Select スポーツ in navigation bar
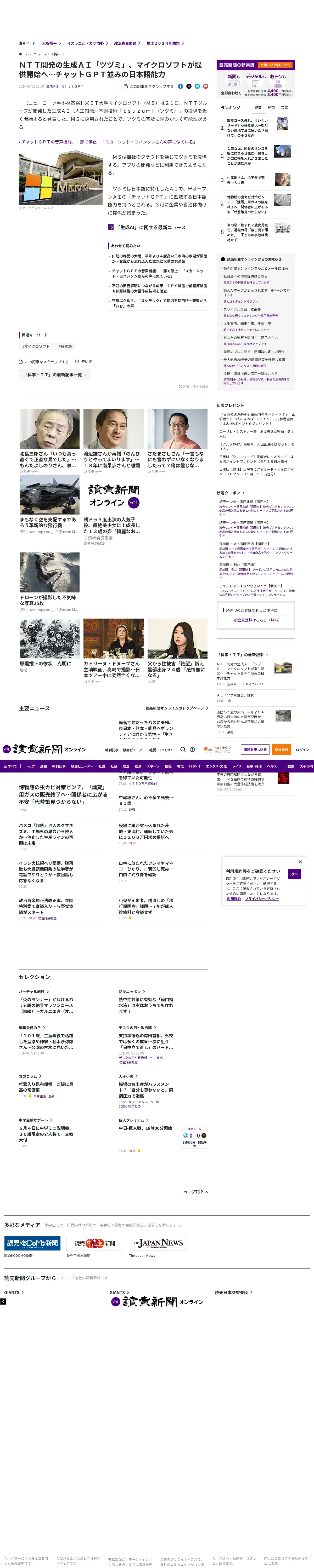The width and height of the screenshot is (314, 1568). (x=153, y=766)
